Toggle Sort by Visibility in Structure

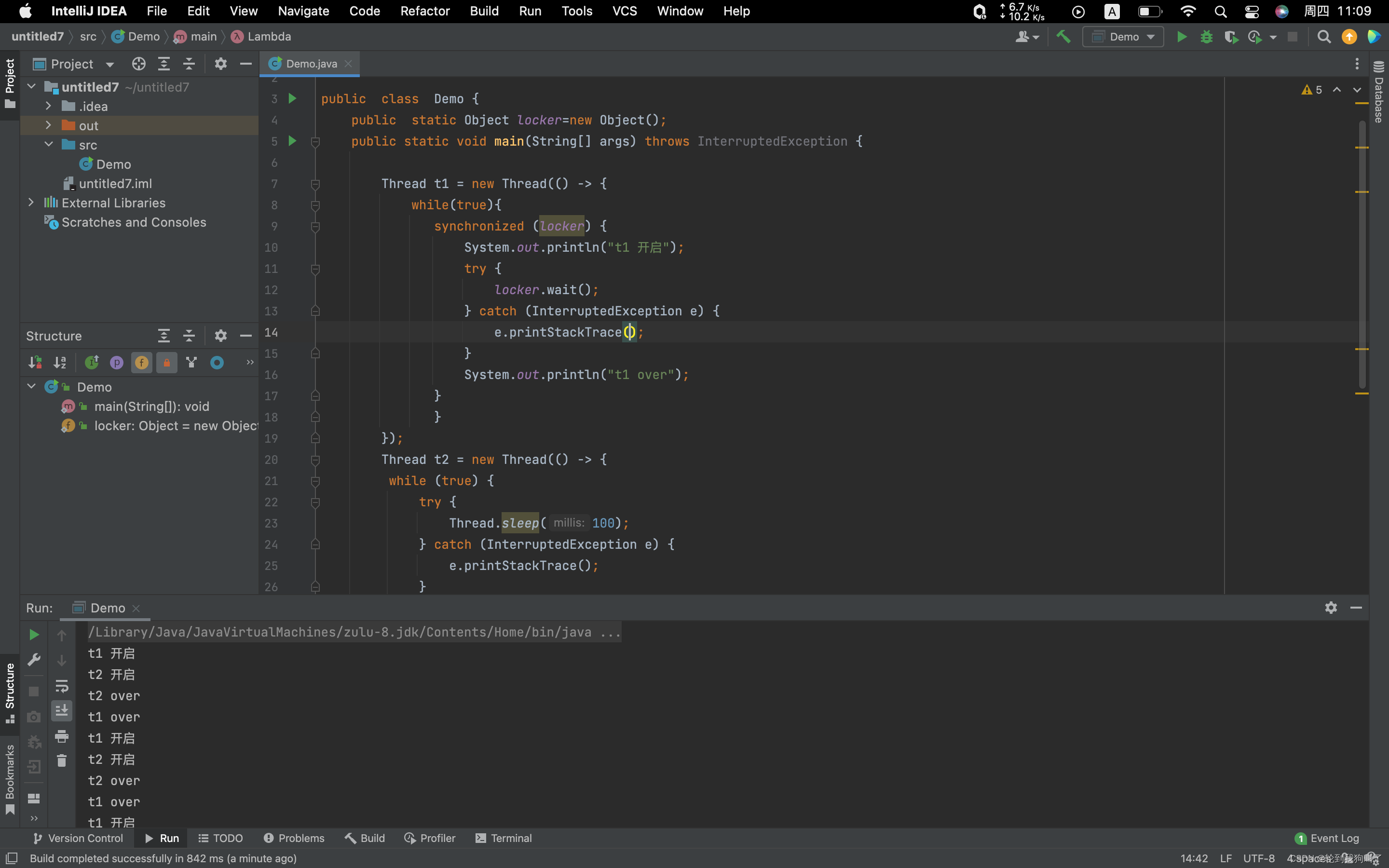pos(34,362)
